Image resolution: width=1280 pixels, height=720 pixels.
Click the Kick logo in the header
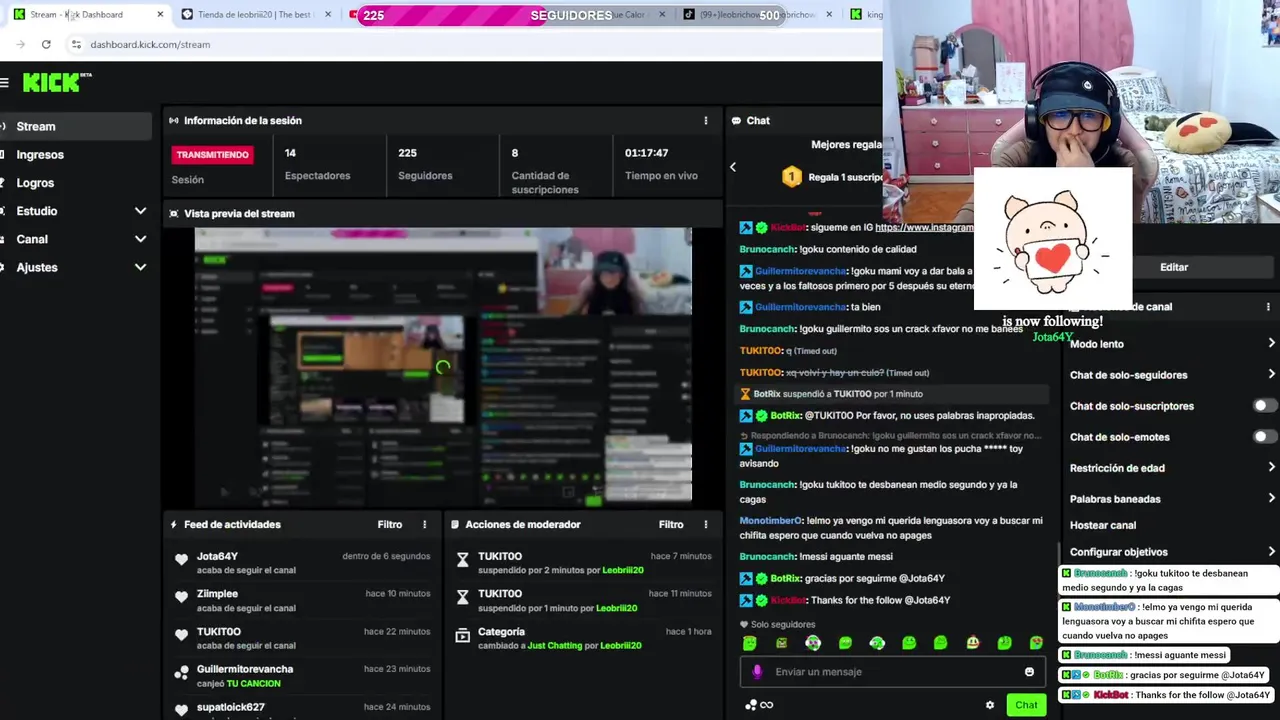(57, 83)
